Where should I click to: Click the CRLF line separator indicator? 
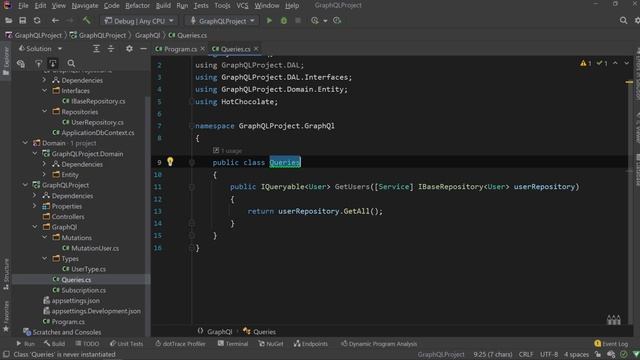(x=526, y=354)
